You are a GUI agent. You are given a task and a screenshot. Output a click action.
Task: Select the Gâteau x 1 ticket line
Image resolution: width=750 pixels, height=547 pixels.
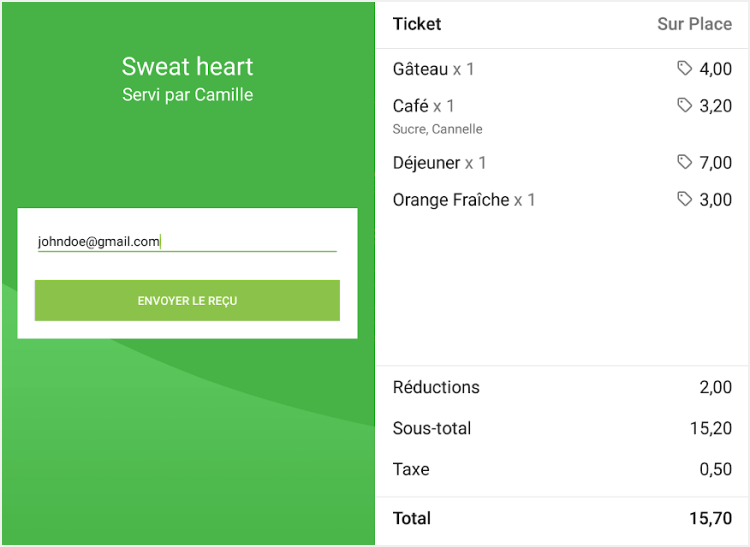tap(434, 69)
